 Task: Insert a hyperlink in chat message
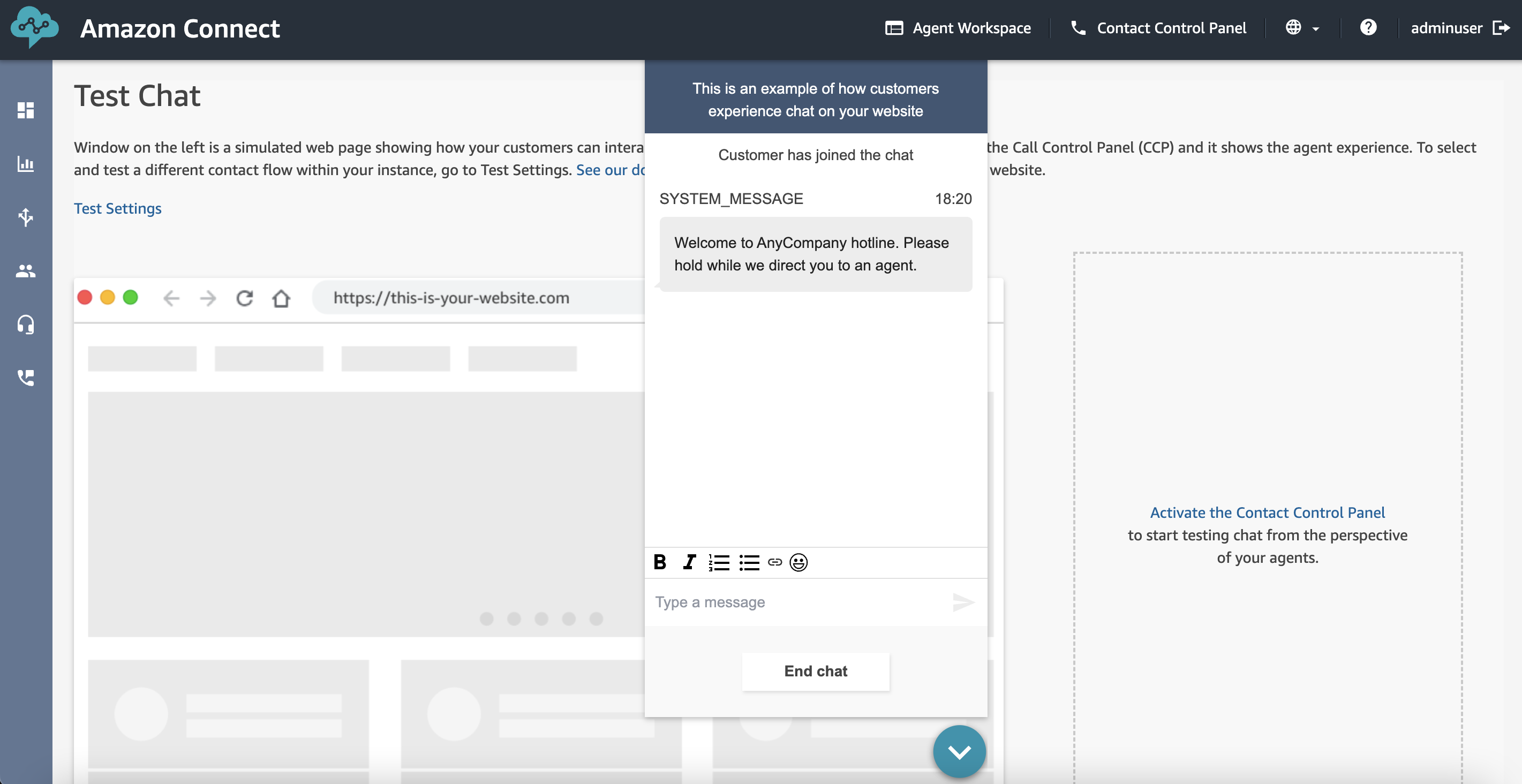point(774,562)
